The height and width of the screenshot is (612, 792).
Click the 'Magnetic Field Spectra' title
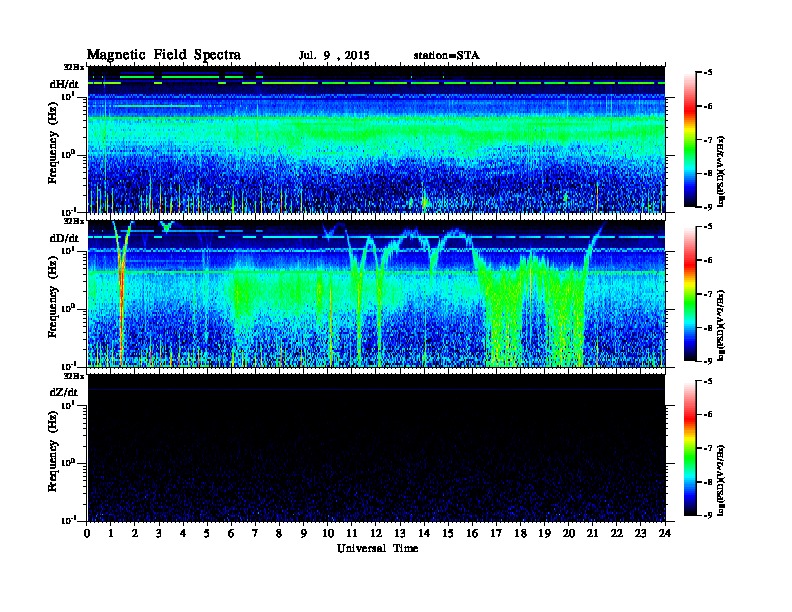point(164,55)
